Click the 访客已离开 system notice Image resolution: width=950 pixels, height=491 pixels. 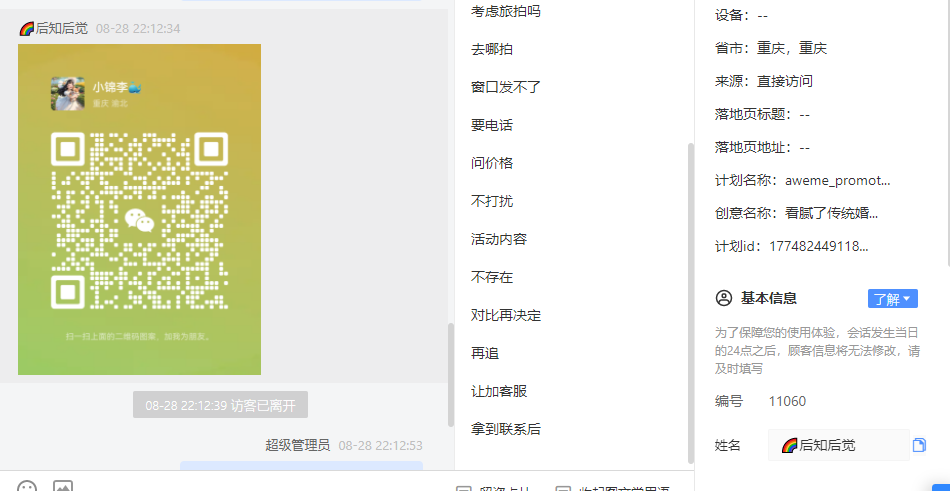coord(221,405)
